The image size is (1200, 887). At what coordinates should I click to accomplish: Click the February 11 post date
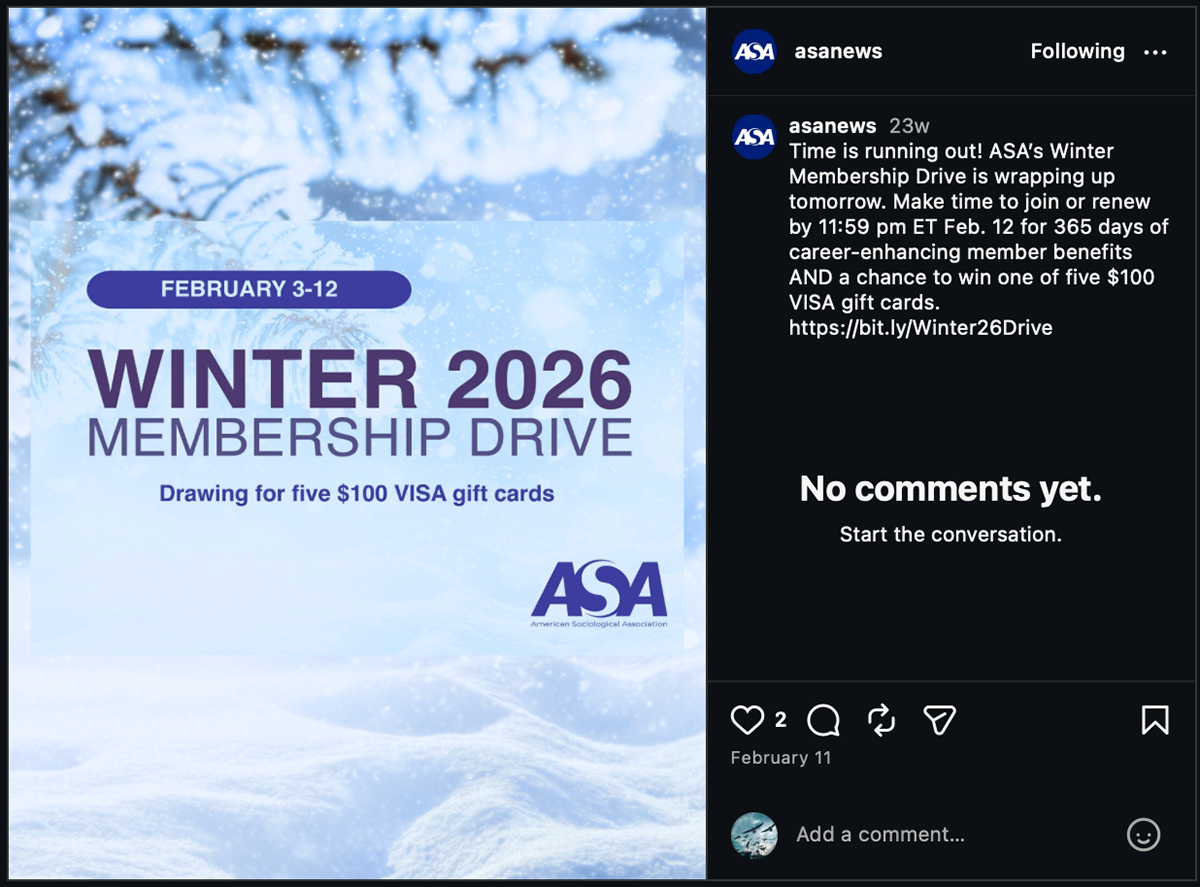pos(781,757)
